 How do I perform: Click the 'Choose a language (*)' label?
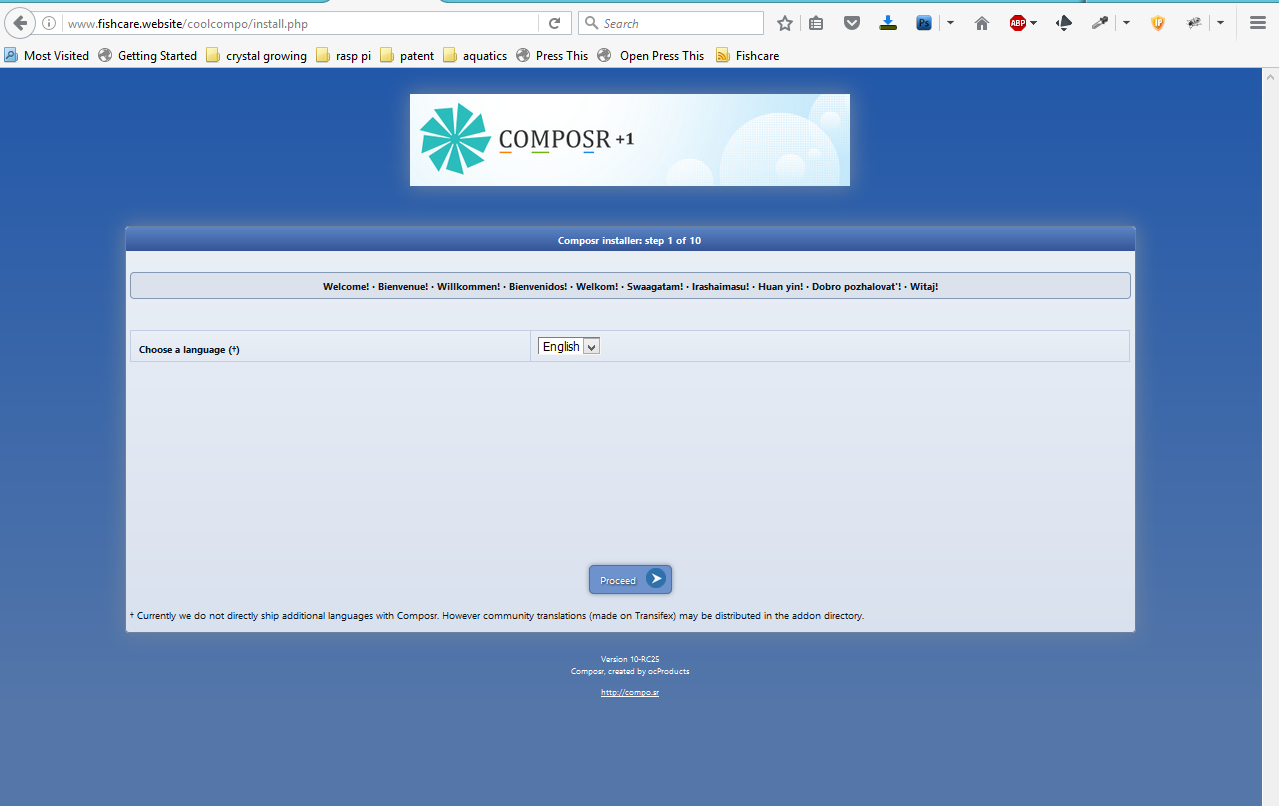pyautogui.click(x=189, y=350)
